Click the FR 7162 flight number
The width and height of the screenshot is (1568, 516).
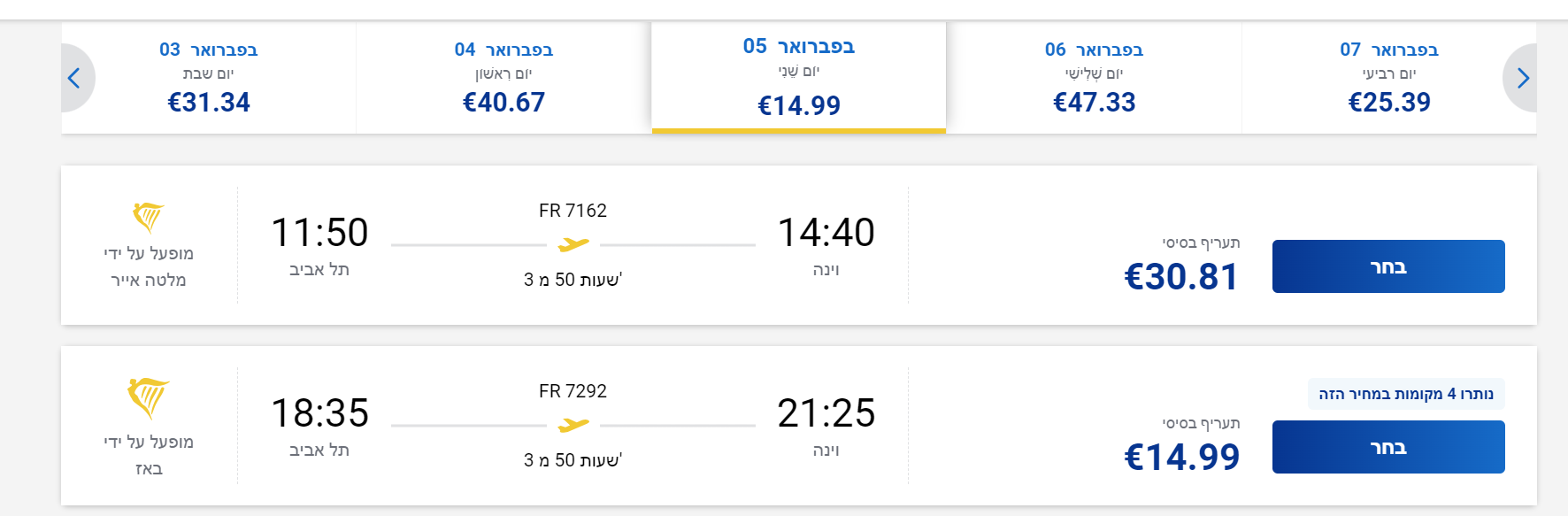(x=573, y=211)
